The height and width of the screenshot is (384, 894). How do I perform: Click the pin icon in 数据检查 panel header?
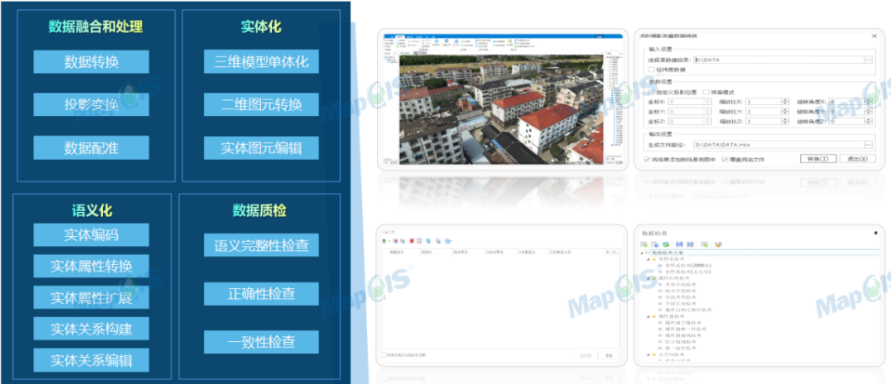tap(876, 233)
